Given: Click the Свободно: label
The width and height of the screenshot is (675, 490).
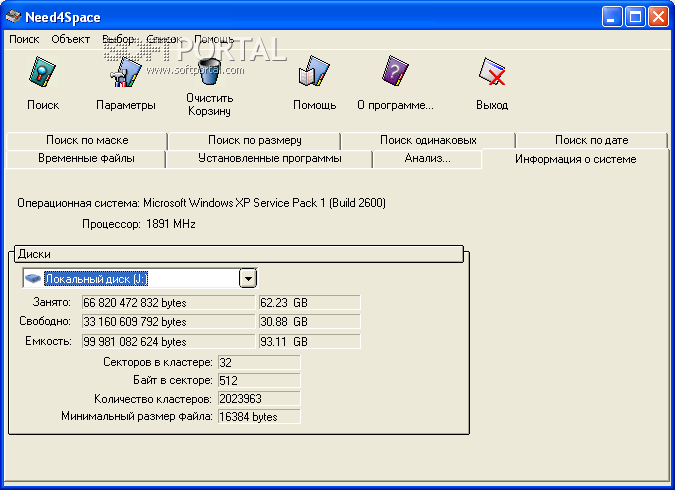Looking at the screenshot, I should coord(45,321).
